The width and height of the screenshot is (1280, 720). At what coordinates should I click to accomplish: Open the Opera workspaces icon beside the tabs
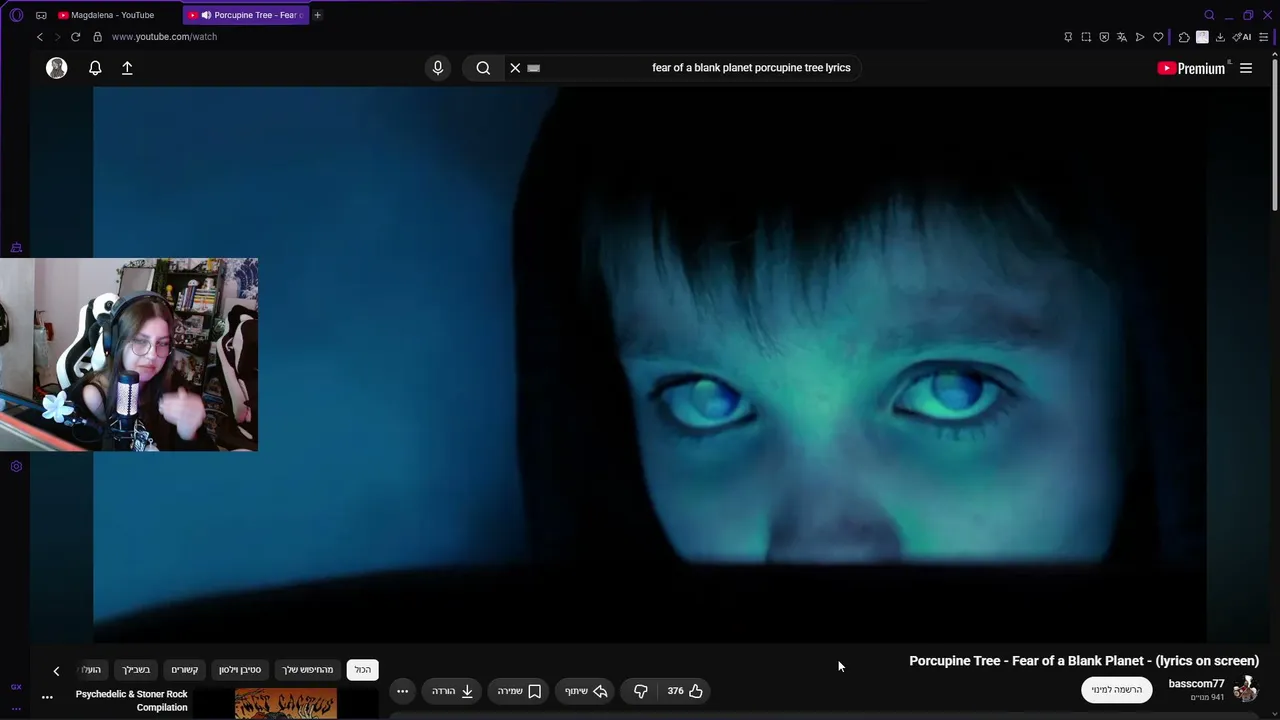point(41,15)
